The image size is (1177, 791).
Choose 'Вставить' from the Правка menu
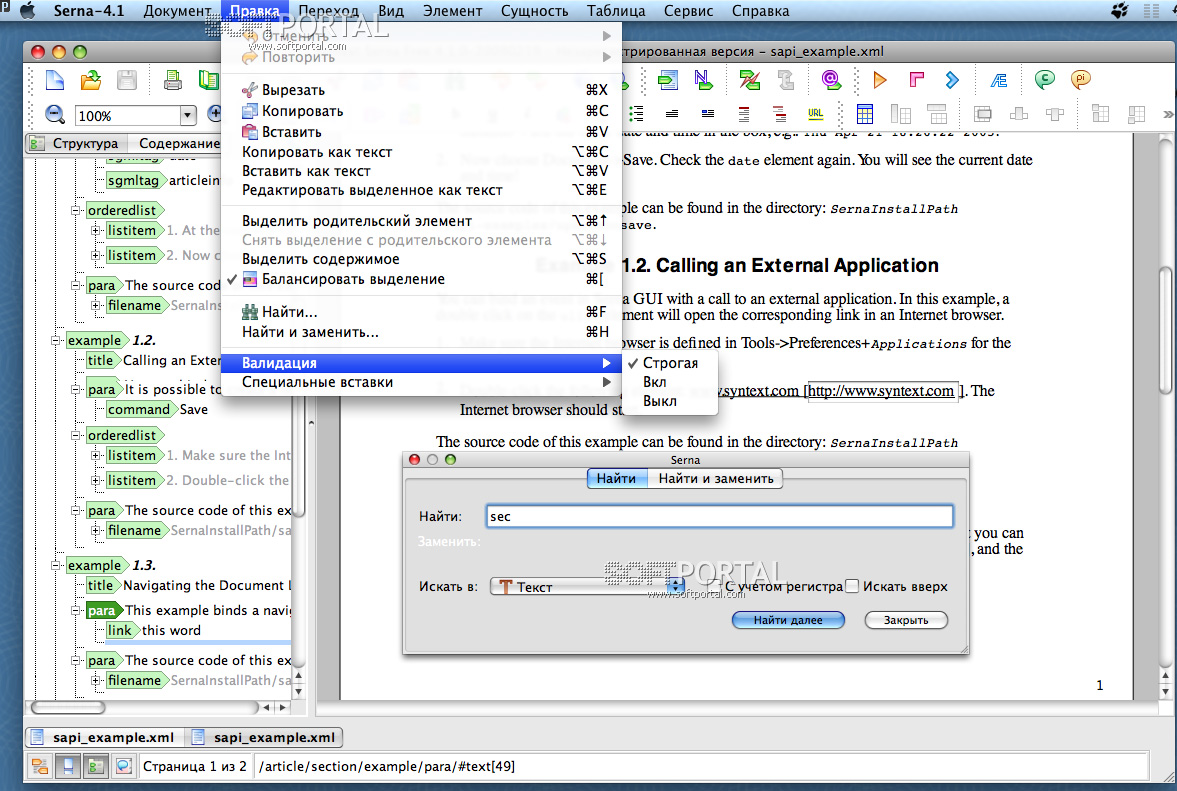421,132
